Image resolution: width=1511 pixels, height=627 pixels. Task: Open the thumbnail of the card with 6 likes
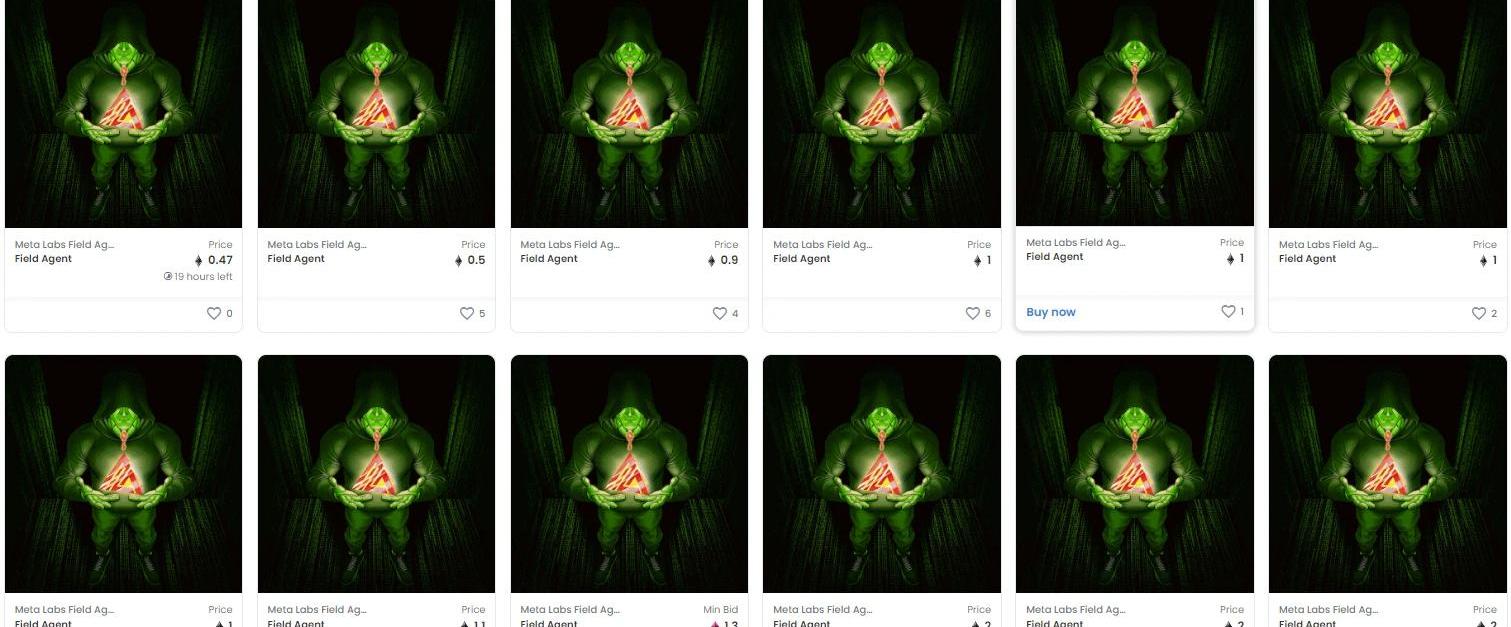[x=881, y=113]
